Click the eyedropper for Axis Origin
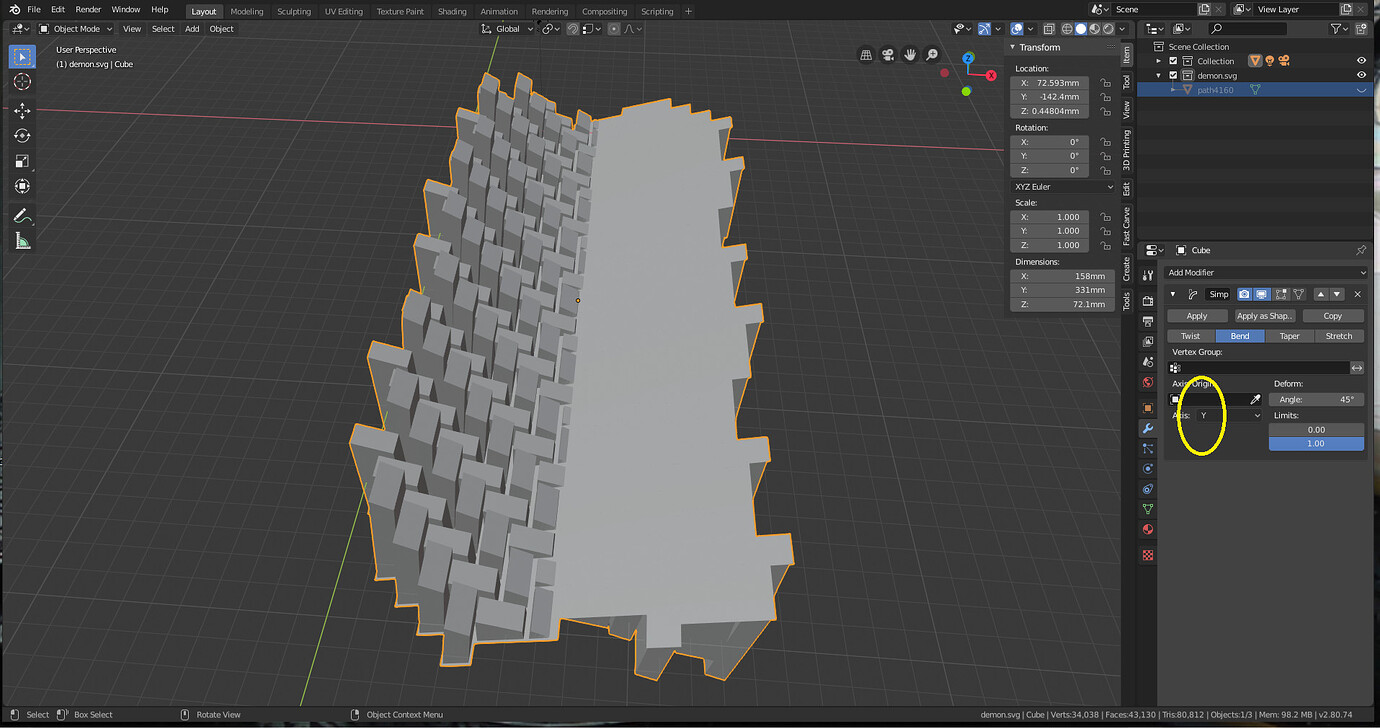Screen dimensions: 1380x728 pyautogui.click(x=1256, y=400)
